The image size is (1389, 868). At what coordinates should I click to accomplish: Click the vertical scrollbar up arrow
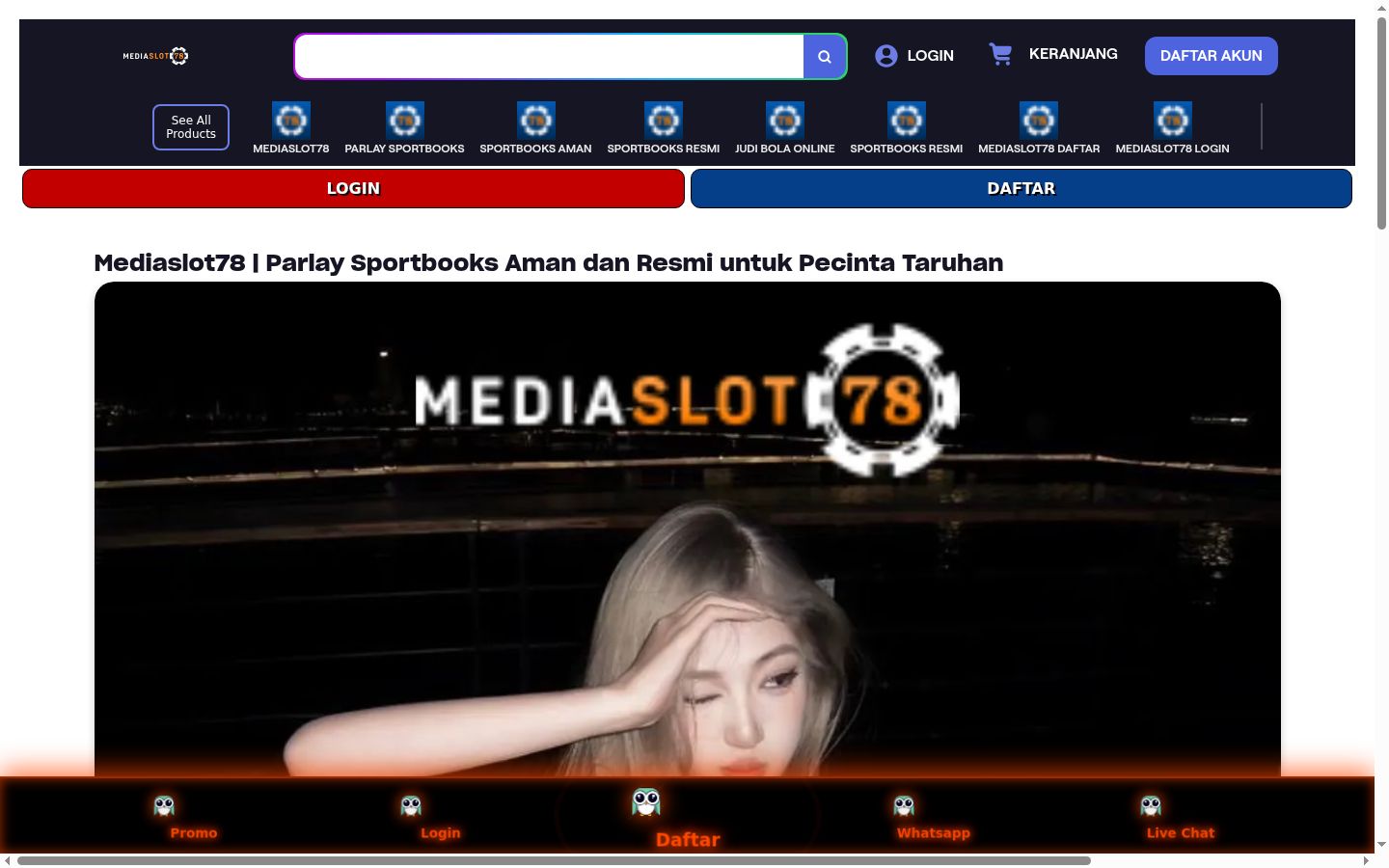click(1381, 7)
